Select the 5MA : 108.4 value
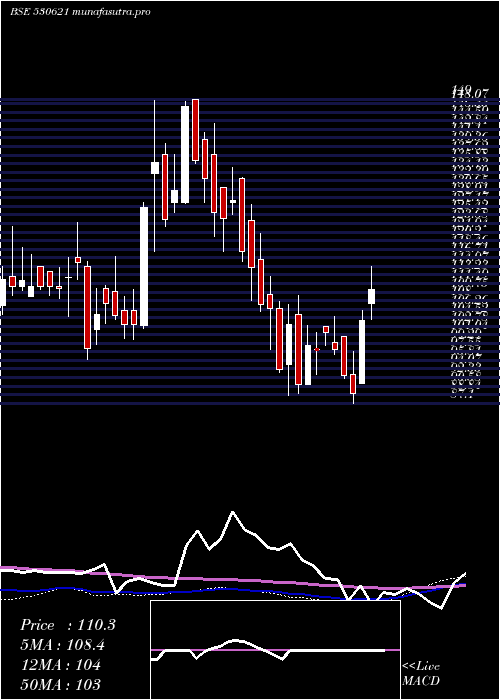Image resolution: width=500 pixels, height=700 pixels. click(x=64, y=645)
